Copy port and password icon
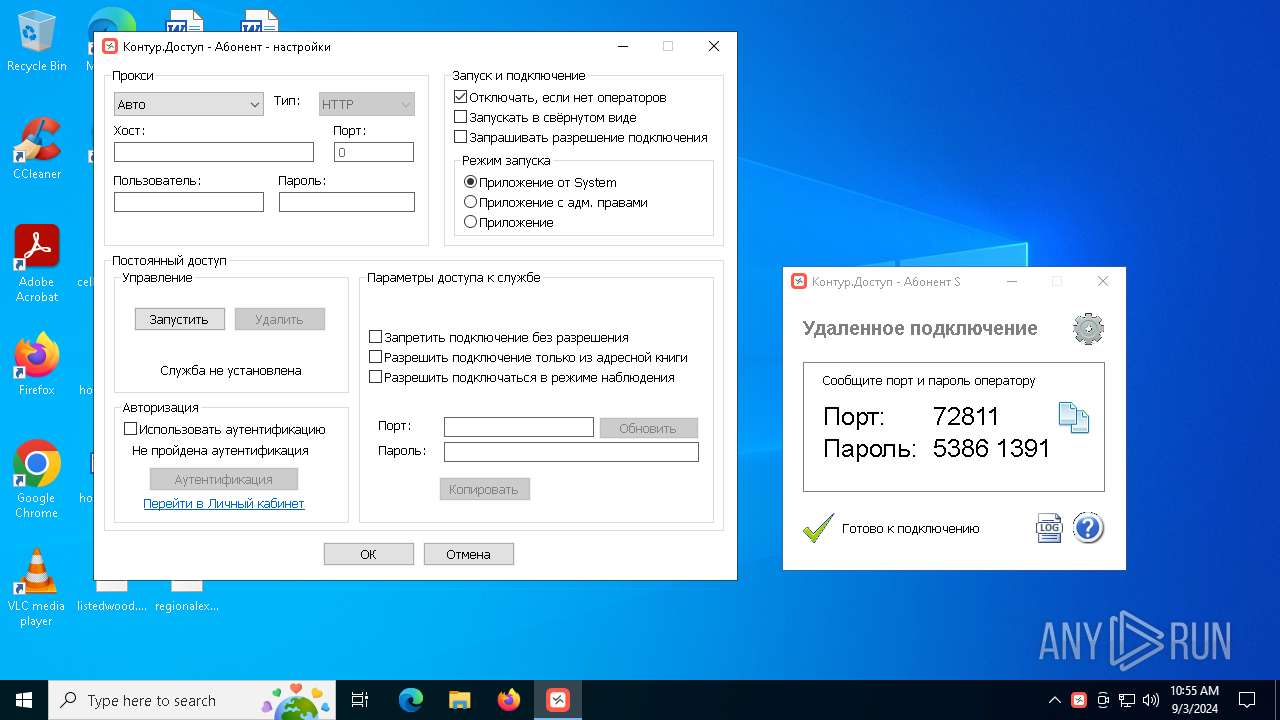This screenshot has width=1280, height=720. [1073, 417]
